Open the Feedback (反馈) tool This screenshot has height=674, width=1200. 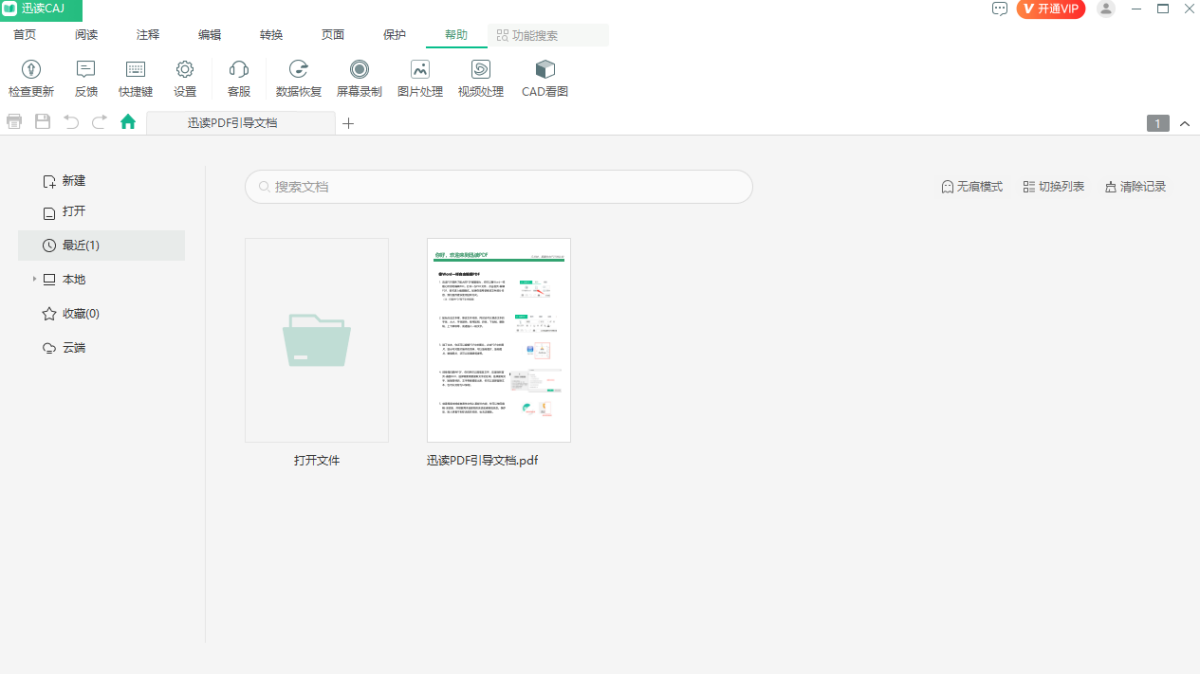click(x=86, y=70)
